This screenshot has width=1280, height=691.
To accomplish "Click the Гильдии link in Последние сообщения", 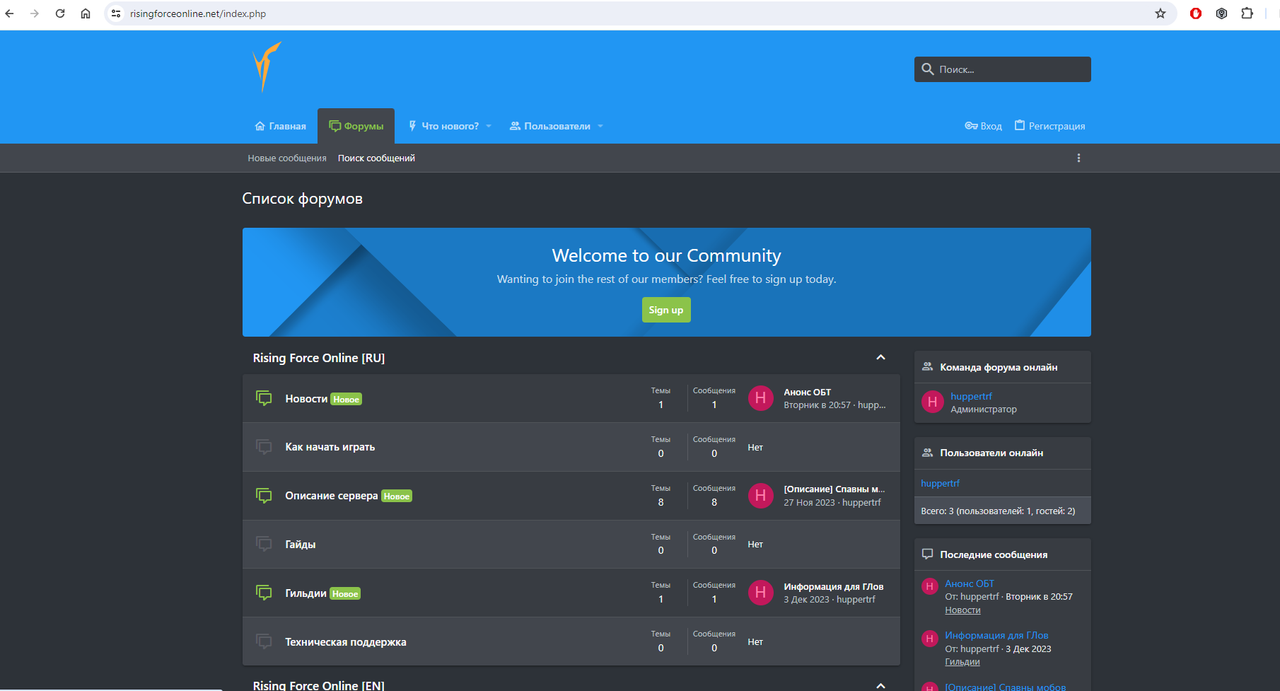I will pyautogui.click(x=962, y=662).
